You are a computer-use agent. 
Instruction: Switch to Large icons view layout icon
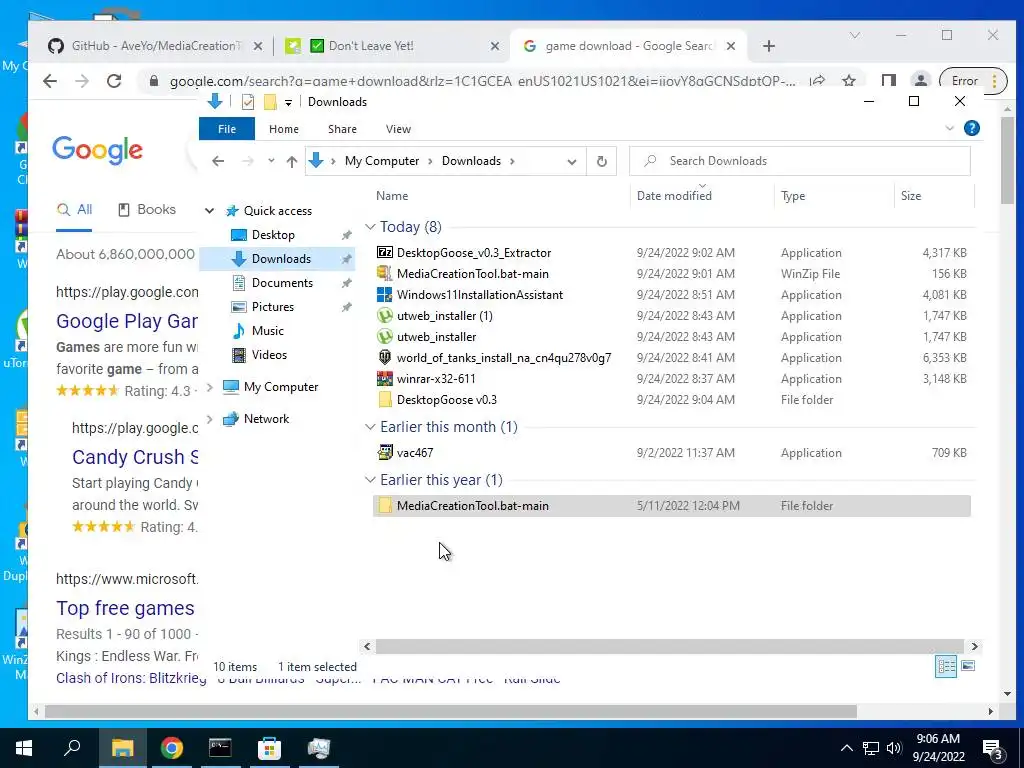968,666
